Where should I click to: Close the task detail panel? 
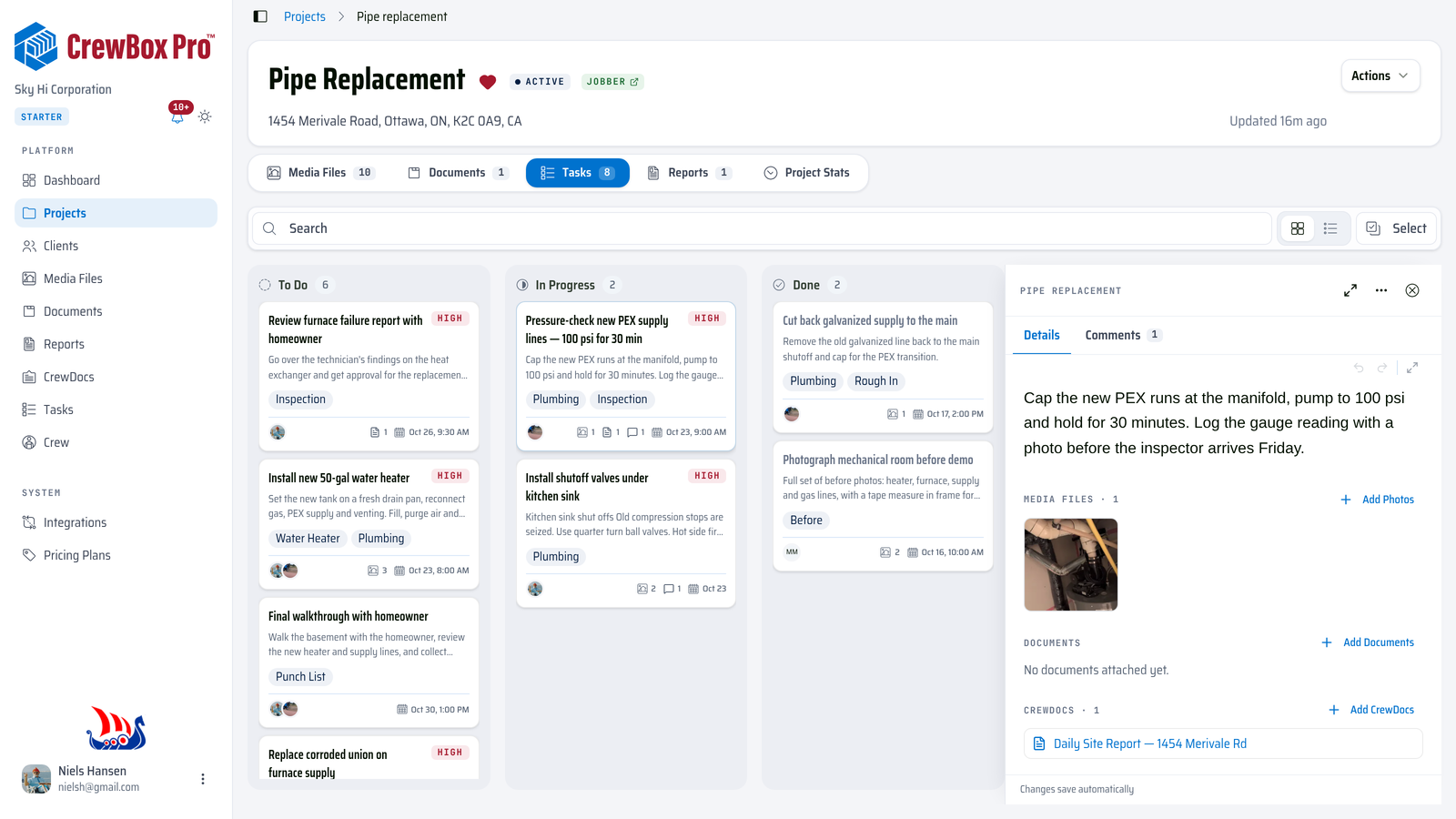(1412, 290)
